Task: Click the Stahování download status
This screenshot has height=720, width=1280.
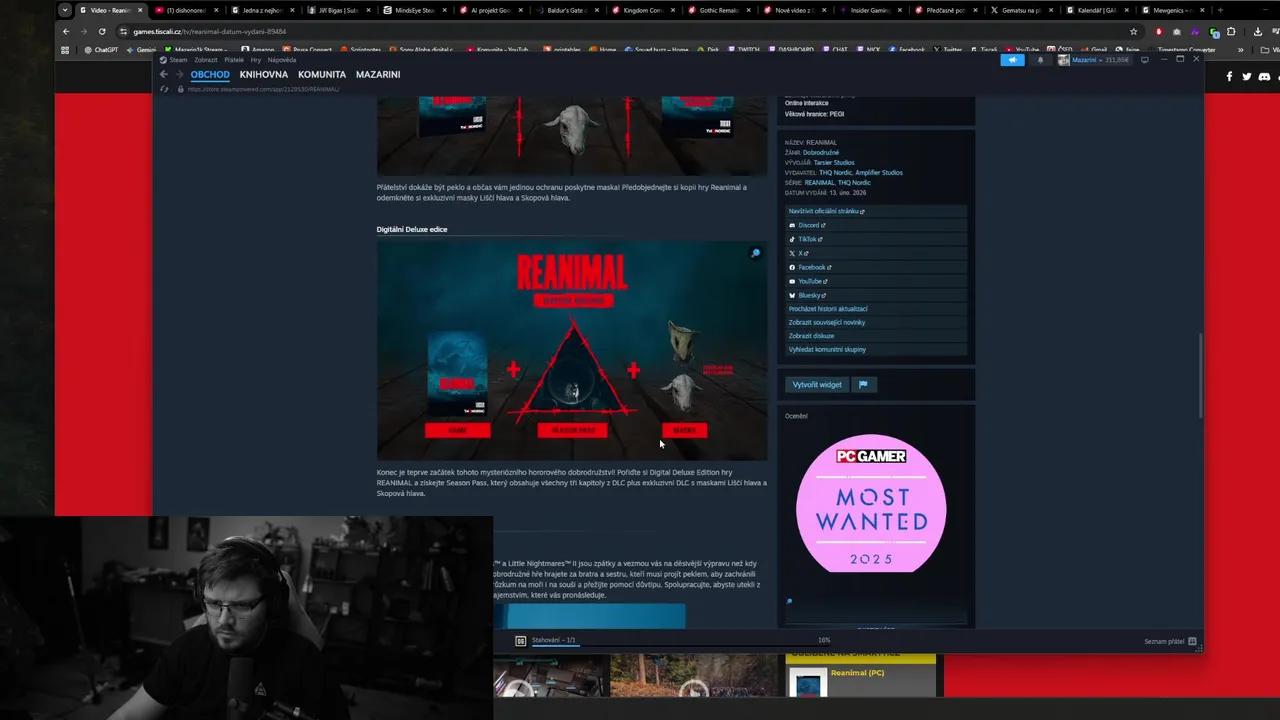Action: pos(554,640)
